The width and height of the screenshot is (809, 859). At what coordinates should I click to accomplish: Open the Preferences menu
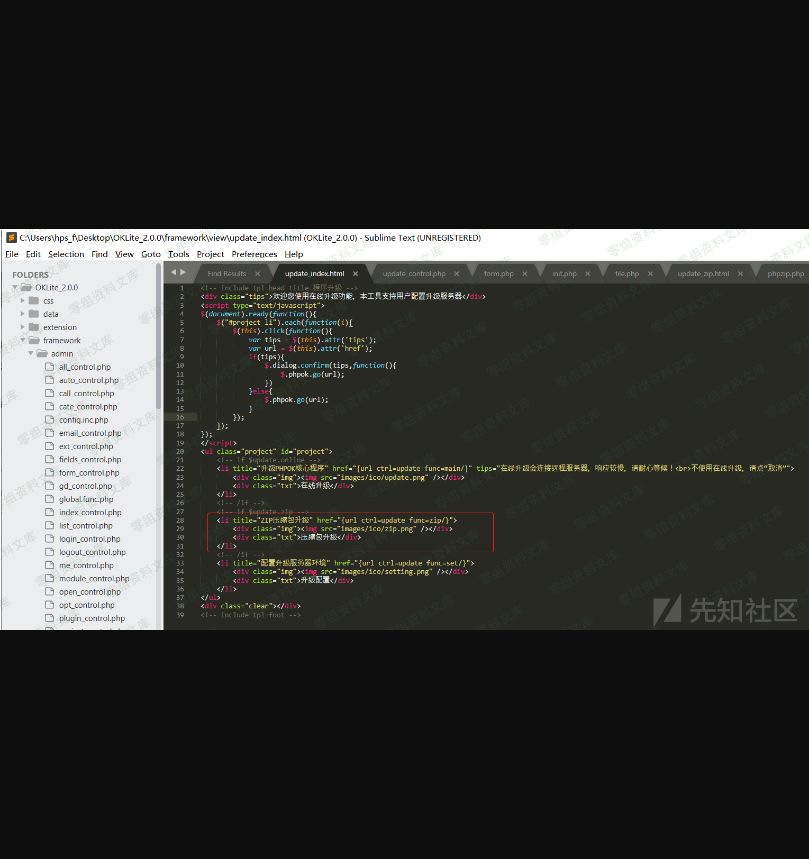[x=254, y=254]
